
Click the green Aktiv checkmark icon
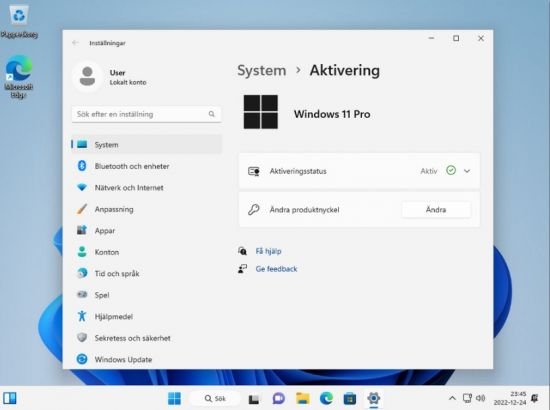[x=451, y=170]
